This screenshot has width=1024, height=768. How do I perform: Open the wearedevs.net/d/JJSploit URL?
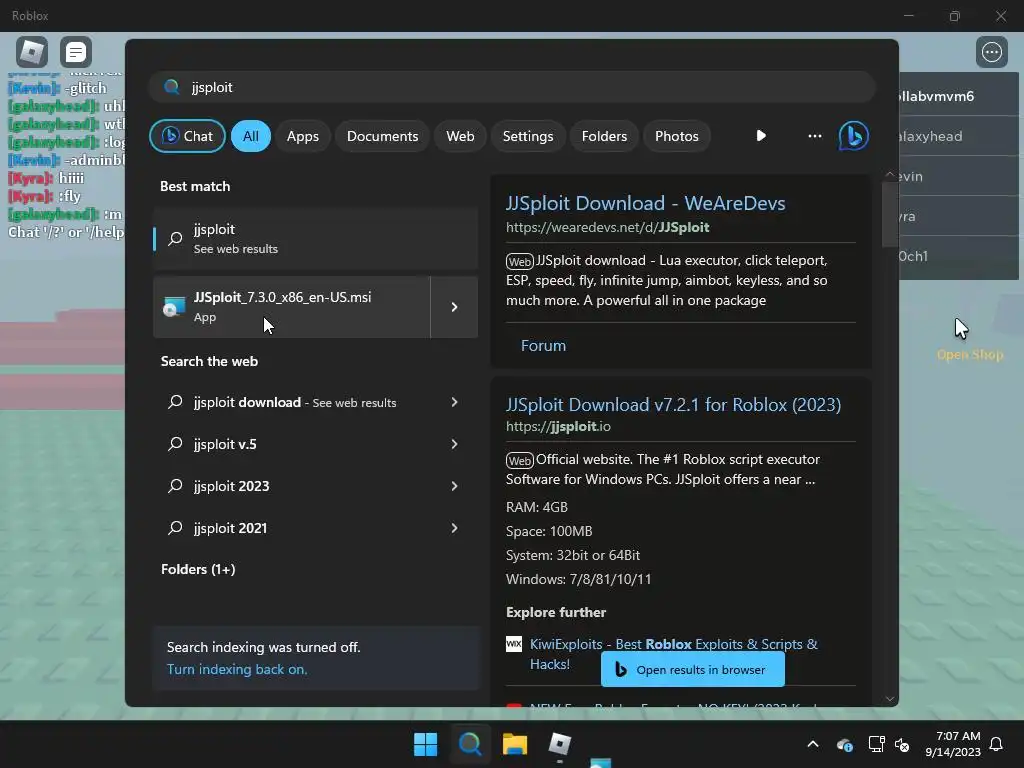click(607, 227)
